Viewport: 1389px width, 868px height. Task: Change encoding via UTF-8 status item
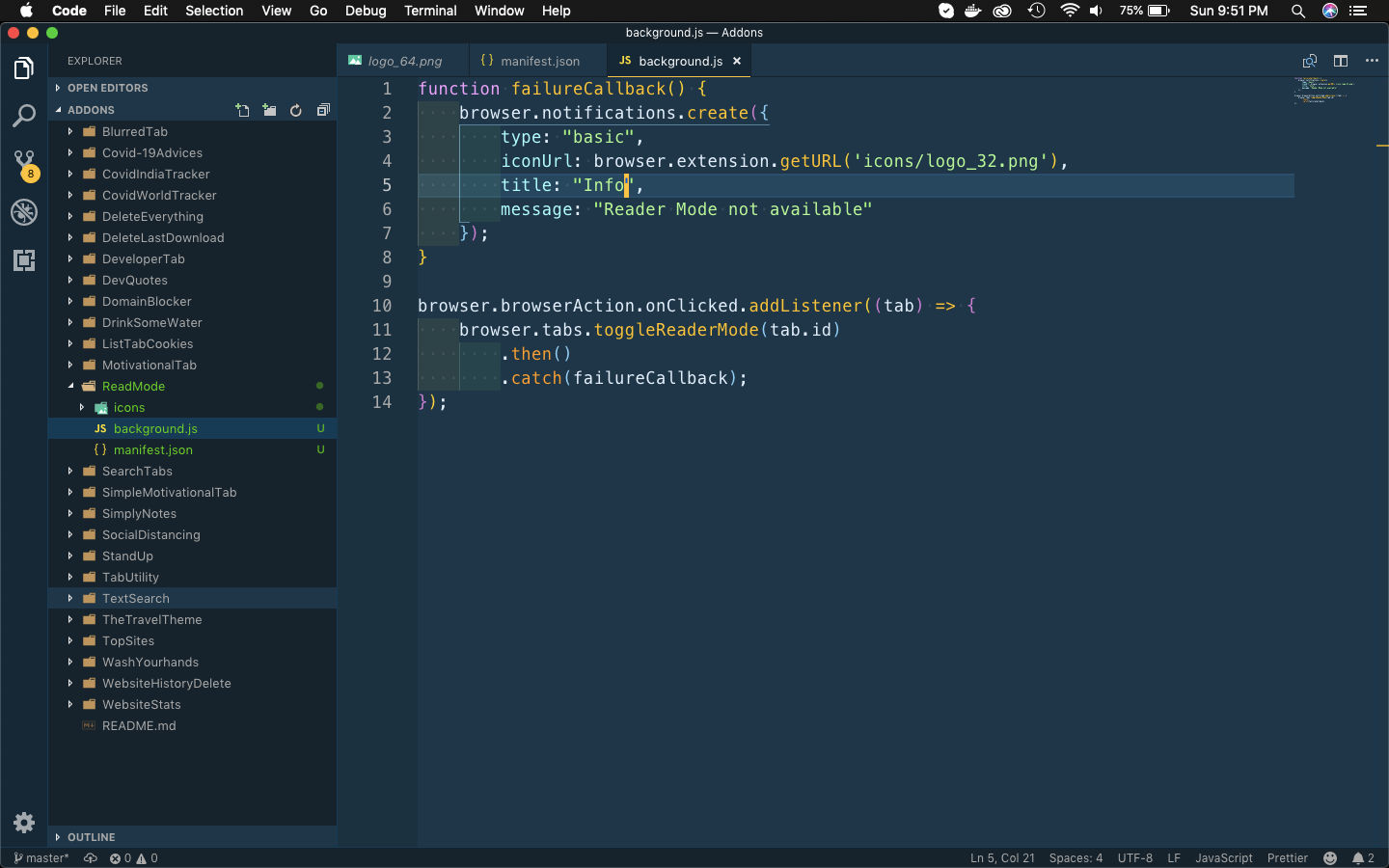(1135, 858)
